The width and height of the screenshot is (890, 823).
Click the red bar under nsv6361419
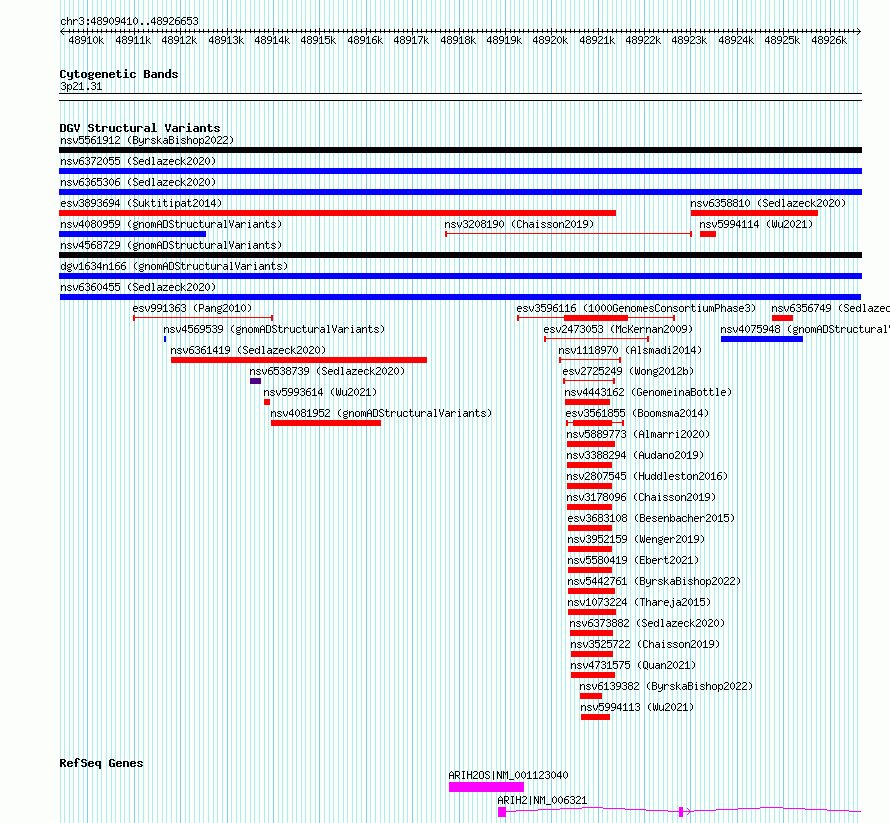point(299,360)
